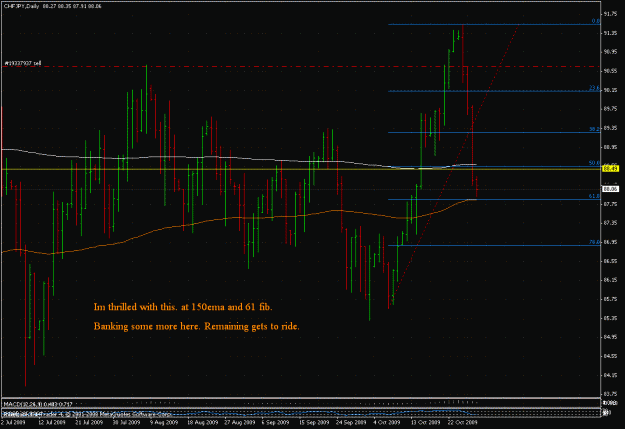Click the 89.75 price axis label
Image resolution: width=625 pixels, height=429 pixels.
tap(610, 109)
